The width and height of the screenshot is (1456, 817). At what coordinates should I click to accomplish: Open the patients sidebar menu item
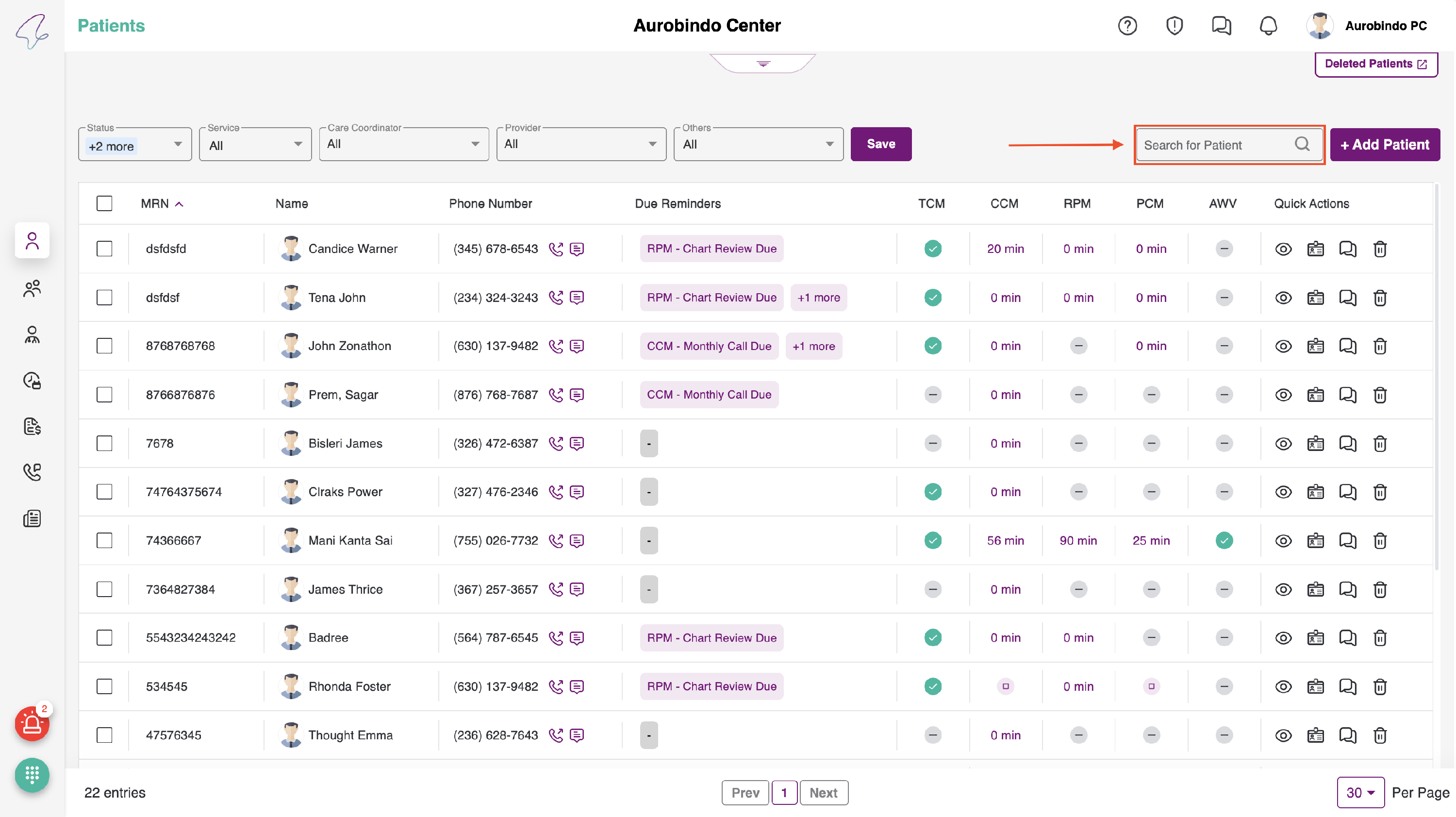[x=32, y=241]
